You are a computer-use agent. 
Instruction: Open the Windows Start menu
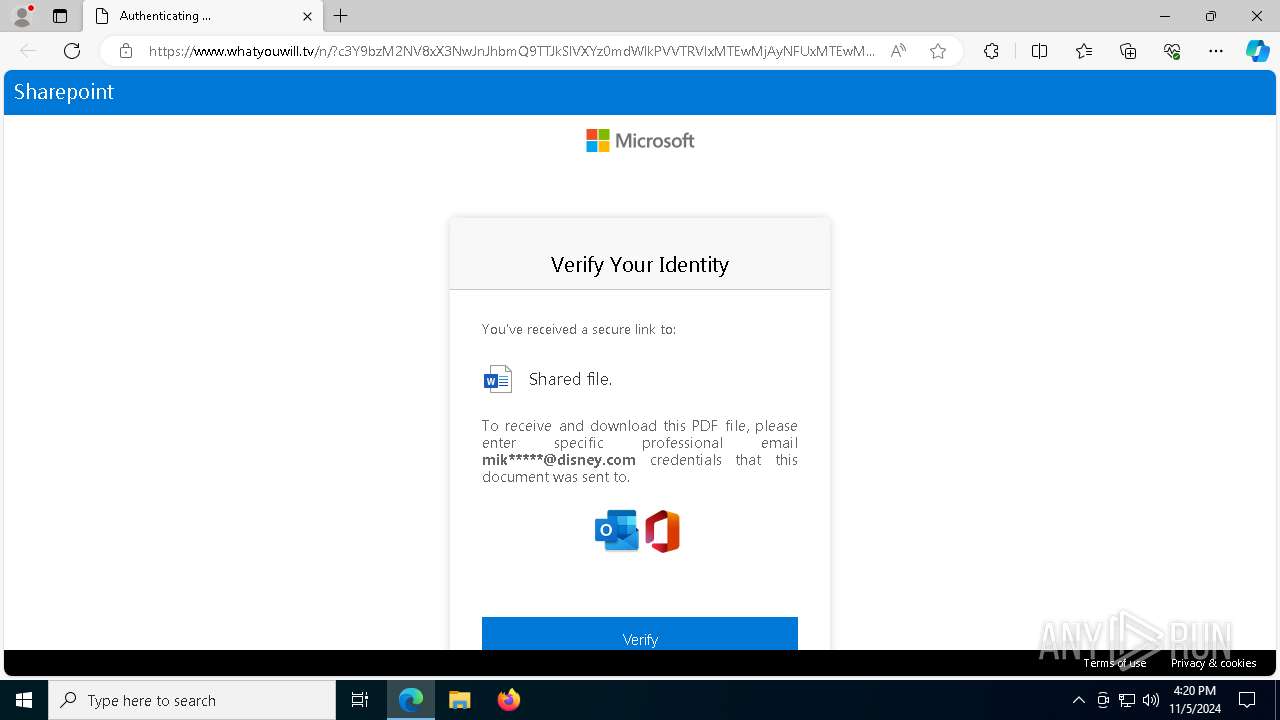pyautogui.click(x=24, y=700)
